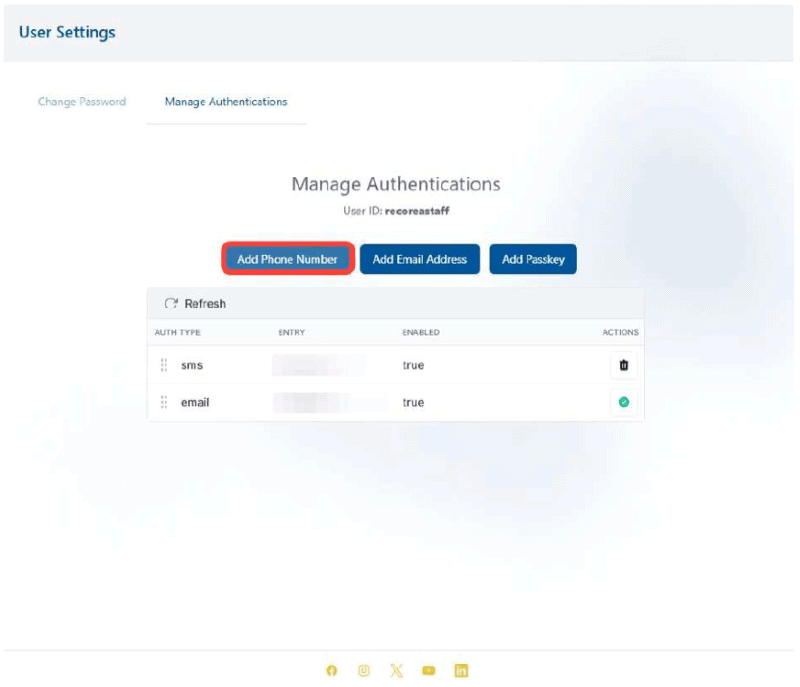Click the AUTH TYPE column header
The image size is (800, 687).
[x=178, y=333]
